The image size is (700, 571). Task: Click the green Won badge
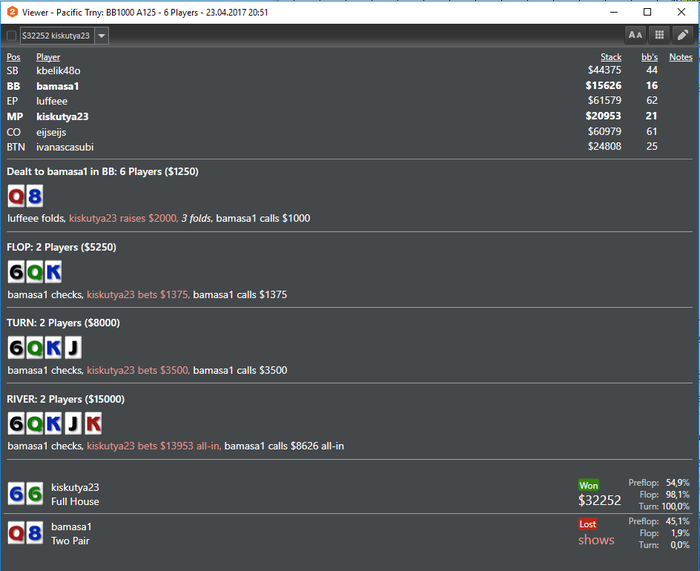(x=588, y=485)
